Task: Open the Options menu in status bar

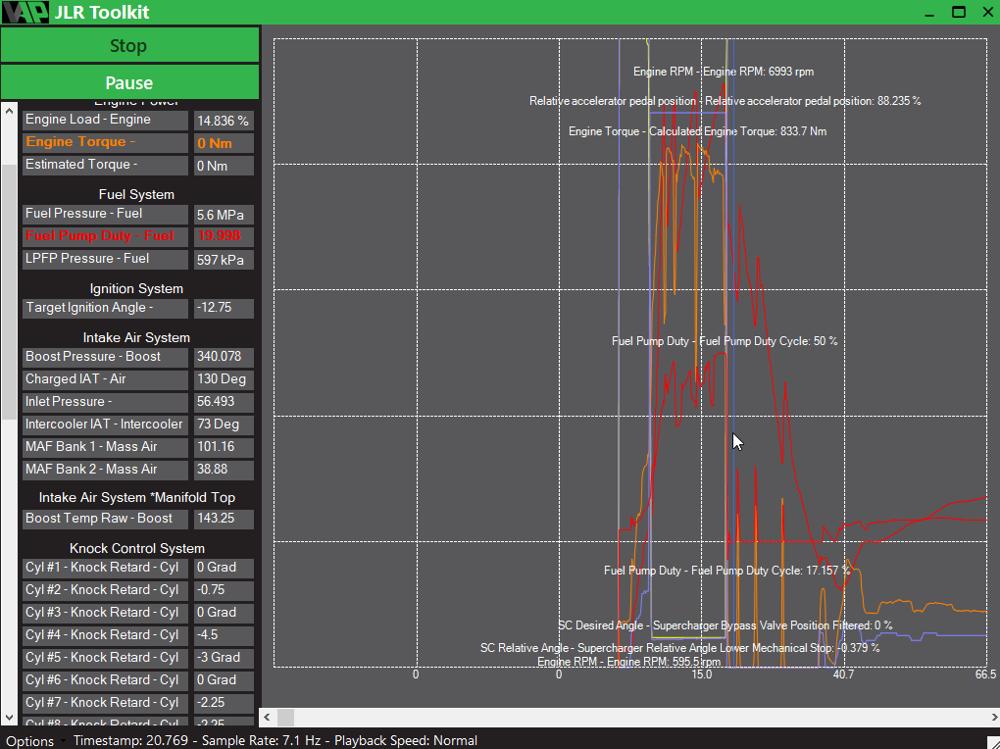Action: click(29, 740)
